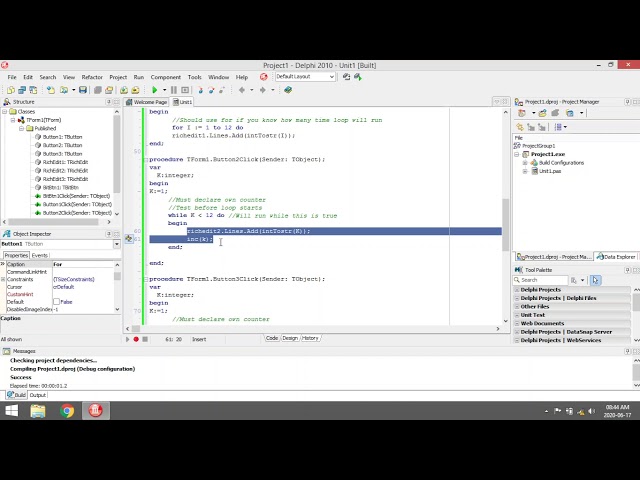Open the Refactor menu
Image resolution: width=640 pixels, height=480 pixels.
92,77
